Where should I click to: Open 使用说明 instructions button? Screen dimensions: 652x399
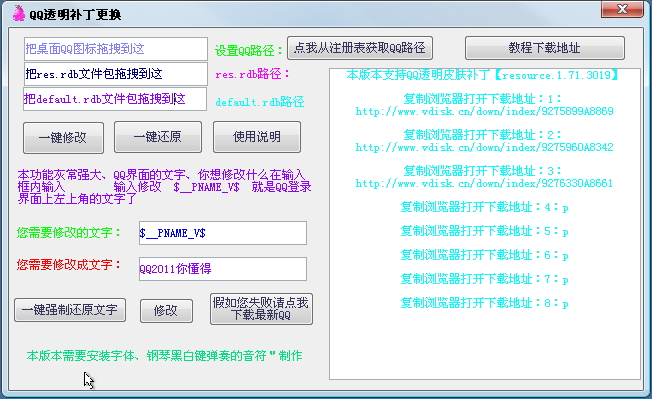257,137
